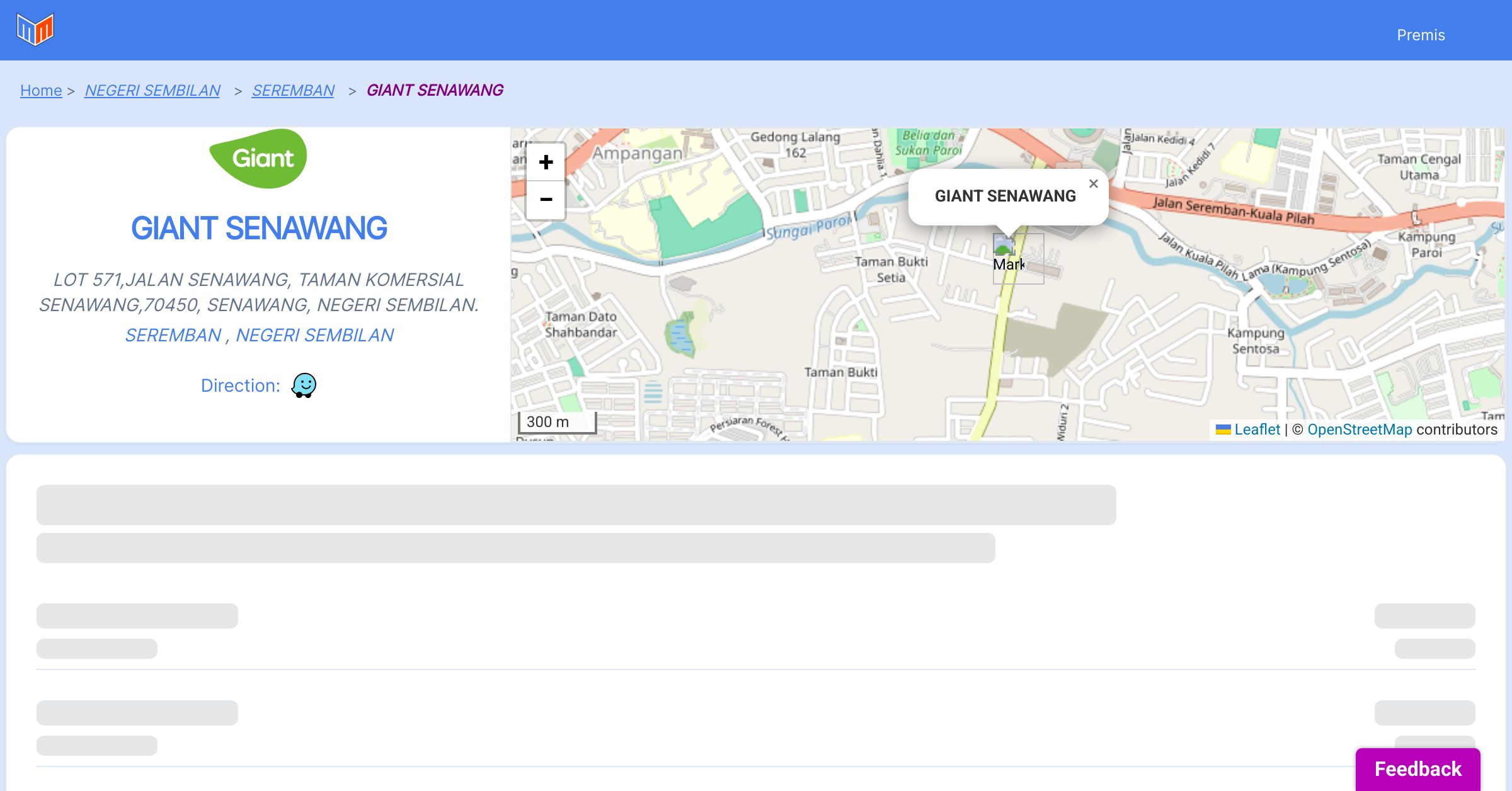Image resolution: width=1512 pixels, height=791 pixels.
Task: Zoom out on the map
Action: tap(546, 200)
